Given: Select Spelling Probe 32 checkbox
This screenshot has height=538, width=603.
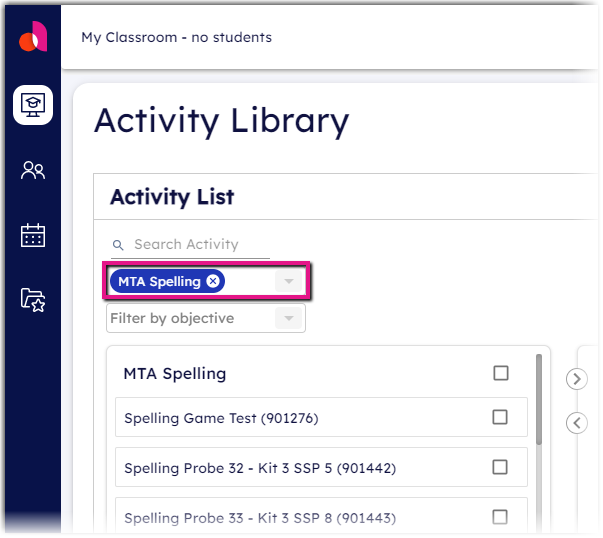Looking at the screenshot, I should (500, 467).
